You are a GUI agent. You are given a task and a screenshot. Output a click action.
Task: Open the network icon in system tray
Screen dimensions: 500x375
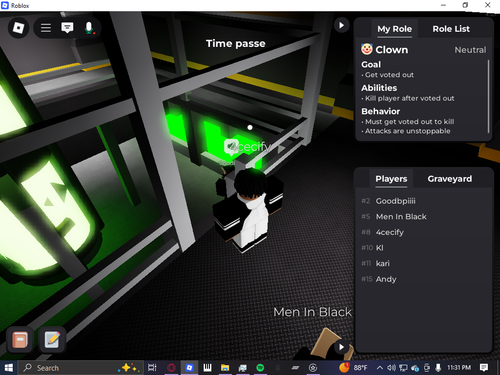tap(403, 368)
